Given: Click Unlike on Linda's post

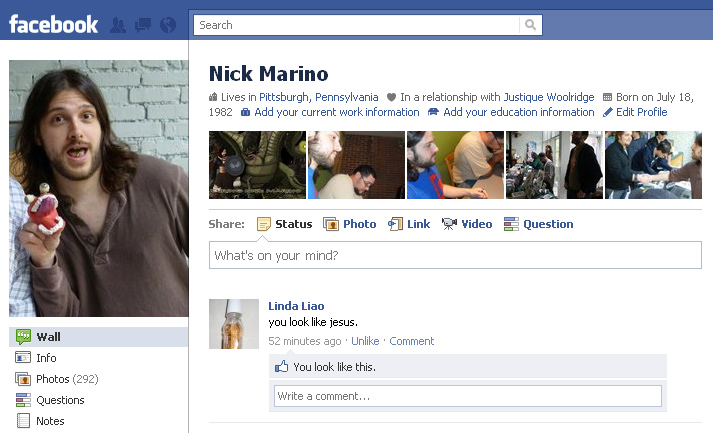Looking at the screenshot, I should (365, 341).
